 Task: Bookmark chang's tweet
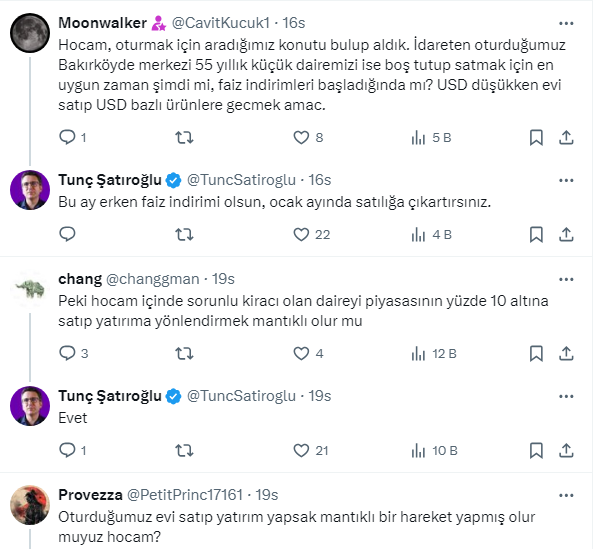pyautogui.click(x=533, y=353)
